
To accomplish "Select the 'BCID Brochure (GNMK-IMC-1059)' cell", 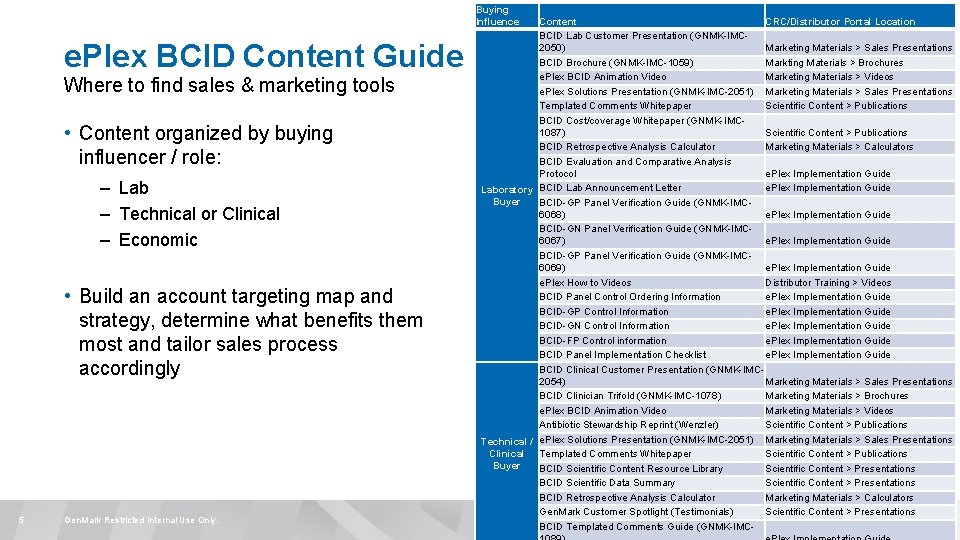I will (x=651, y=62).
